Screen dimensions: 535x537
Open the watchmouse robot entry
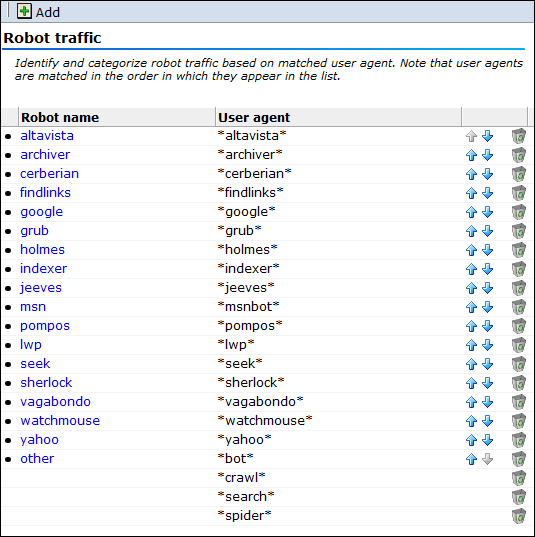60,421
